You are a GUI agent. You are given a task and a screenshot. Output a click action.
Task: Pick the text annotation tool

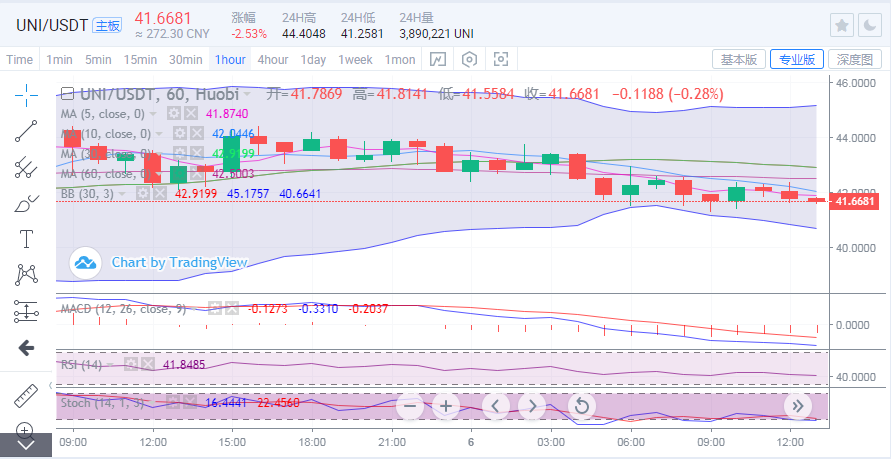[26, 239]
